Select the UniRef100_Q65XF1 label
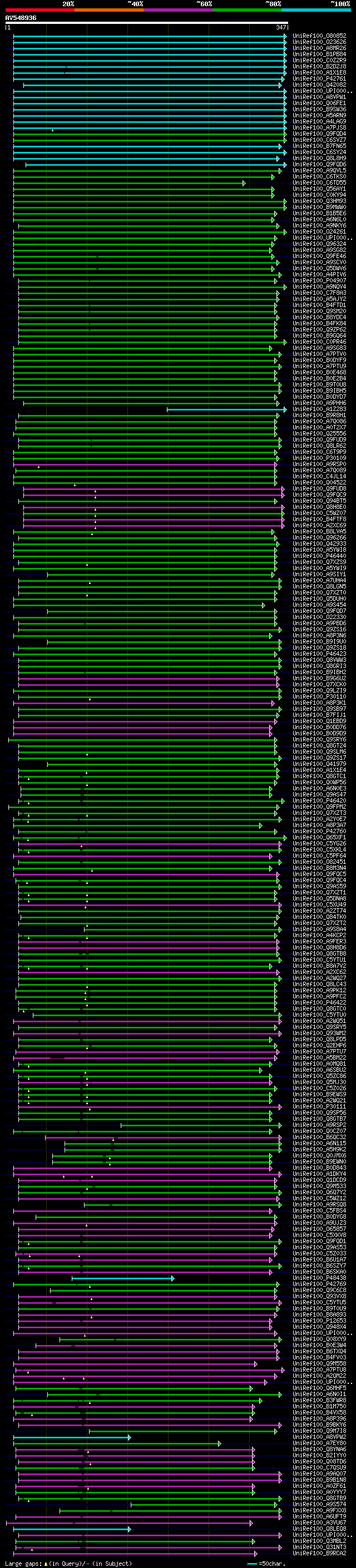 tap(319, 837)
